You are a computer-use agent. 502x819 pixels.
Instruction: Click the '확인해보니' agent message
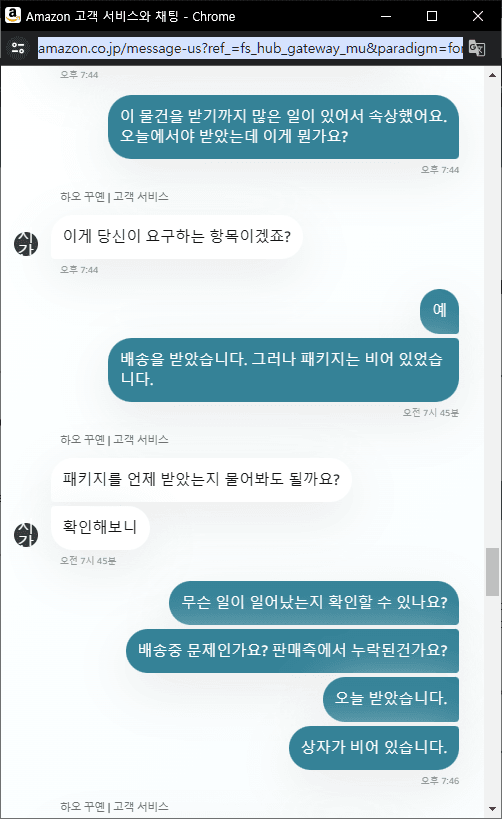coord(100,528)
